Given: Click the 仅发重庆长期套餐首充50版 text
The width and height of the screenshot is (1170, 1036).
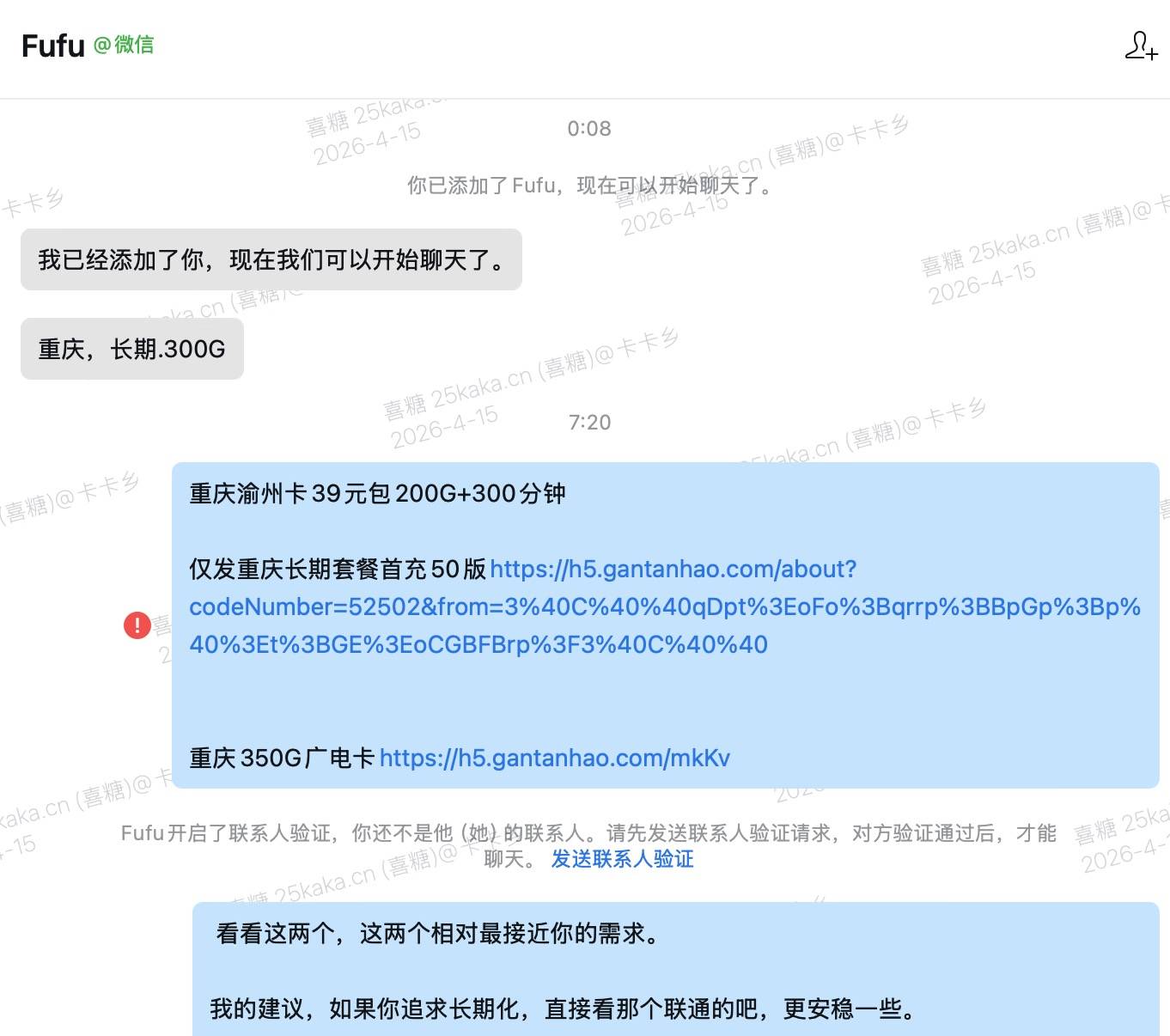Looking at the screenshot, I should coord(338,570).
